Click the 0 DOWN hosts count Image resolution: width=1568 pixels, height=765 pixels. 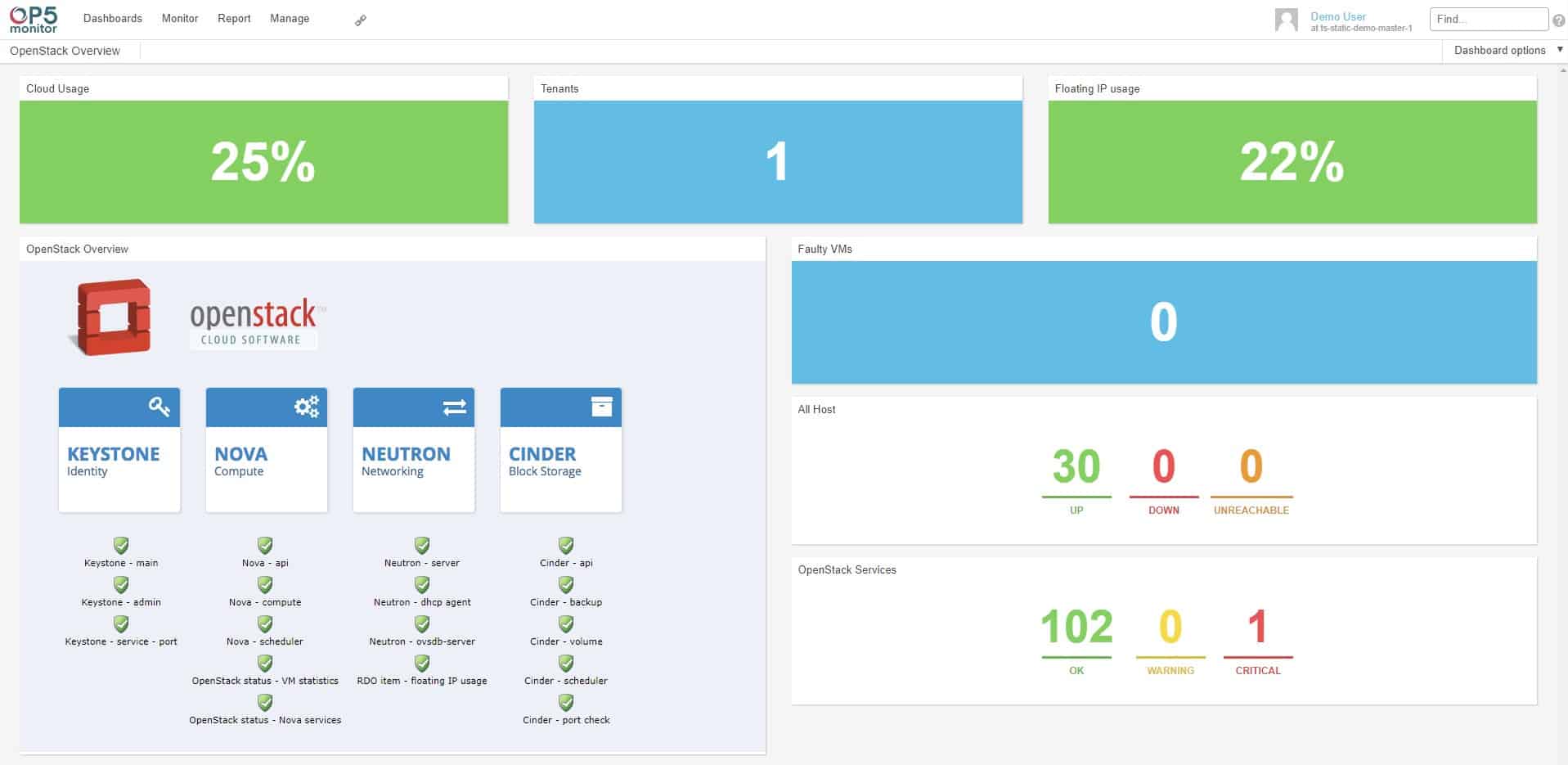[1164, 467]
